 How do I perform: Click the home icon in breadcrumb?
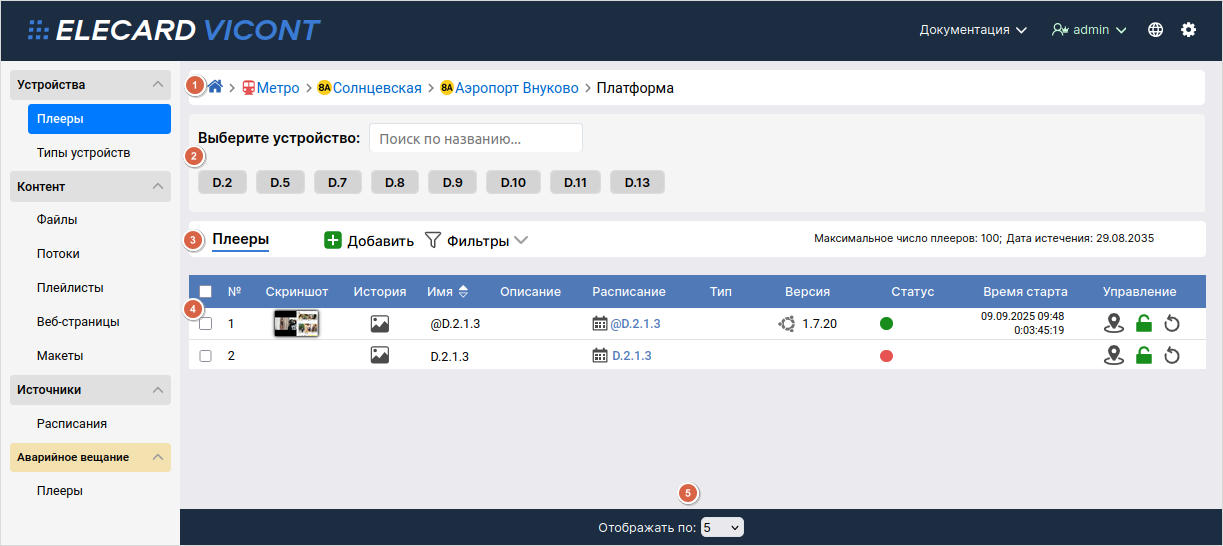[215, 87]
